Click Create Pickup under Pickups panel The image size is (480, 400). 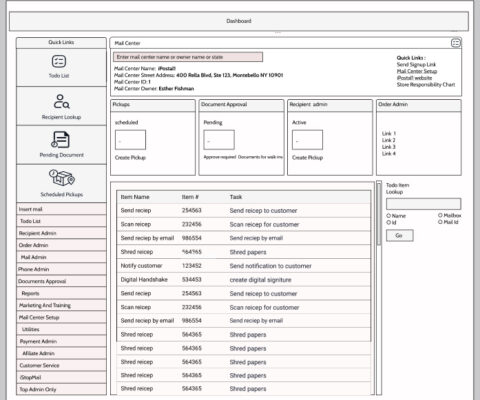130,158
